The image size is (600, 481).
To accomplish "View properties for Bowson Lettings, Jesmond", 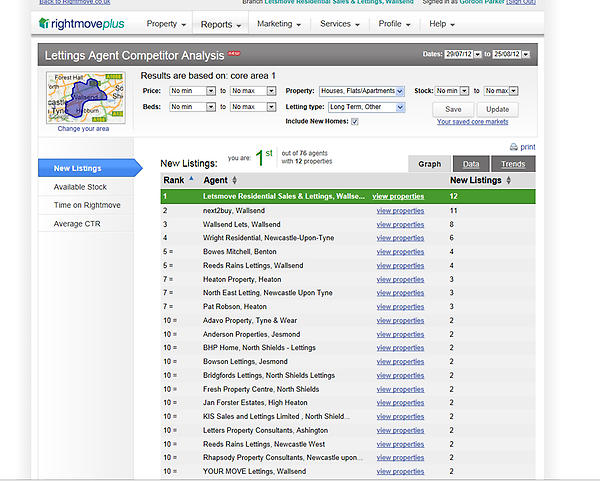I will 400,362.
